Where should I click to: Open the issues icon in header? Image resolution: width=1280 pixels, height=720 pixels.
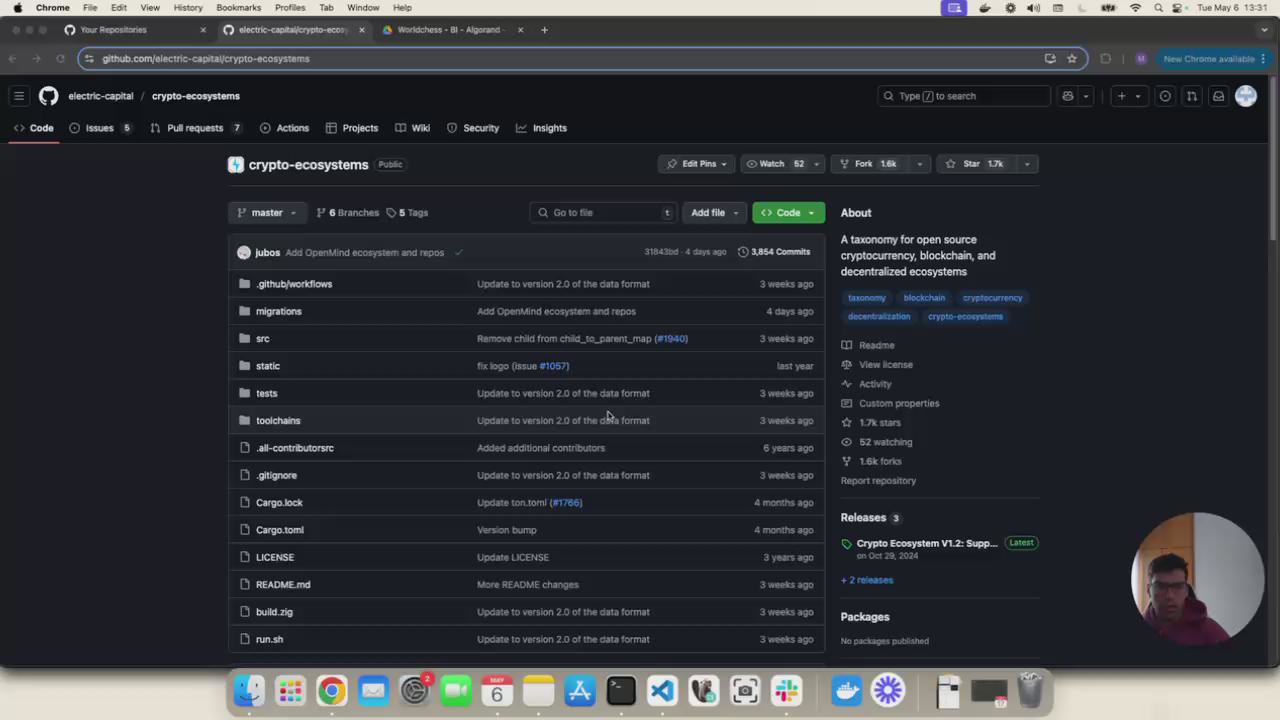[1165, 96]
